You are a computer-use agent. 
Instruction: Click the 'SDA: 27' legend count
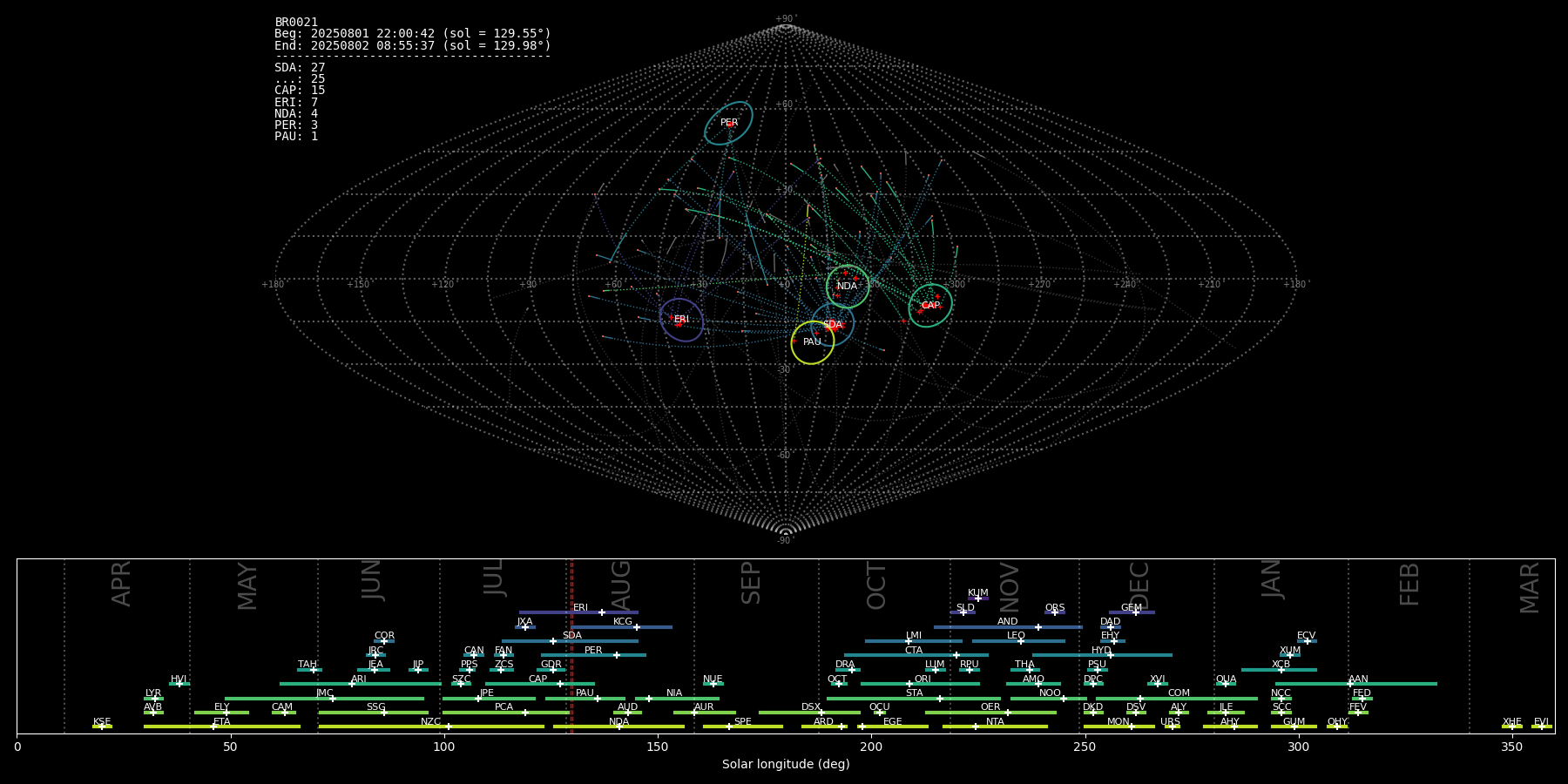pyautogui.click(x=300, y=68)
